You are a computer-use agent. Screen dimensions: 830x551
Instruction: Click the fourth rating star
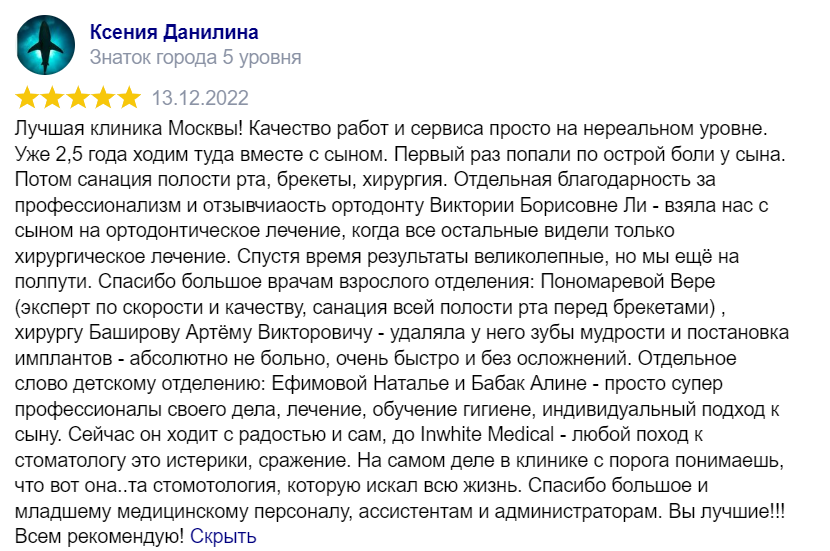tap(104, 98)
